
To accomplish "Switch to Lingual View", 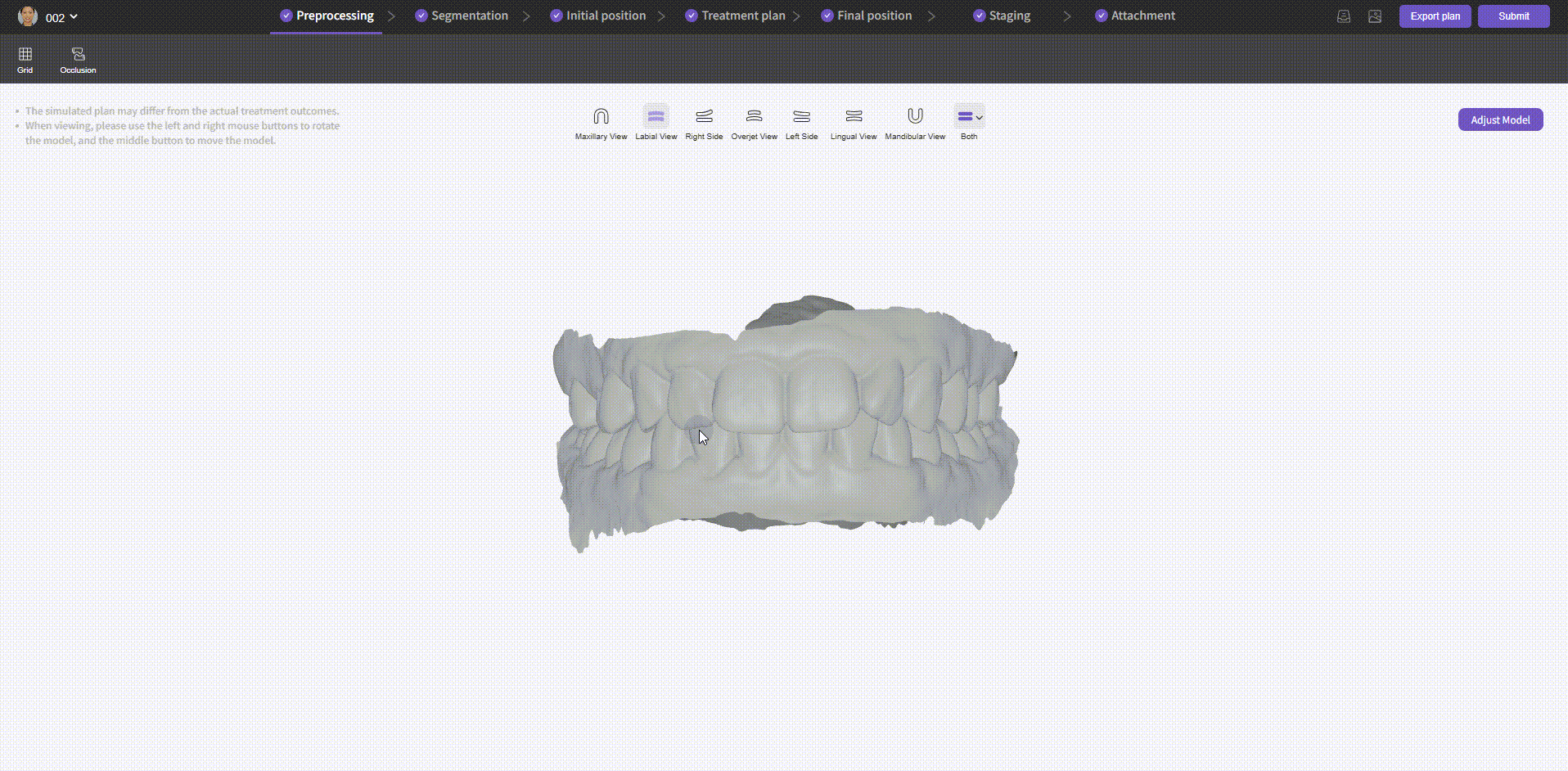I will tap(854, 124).
